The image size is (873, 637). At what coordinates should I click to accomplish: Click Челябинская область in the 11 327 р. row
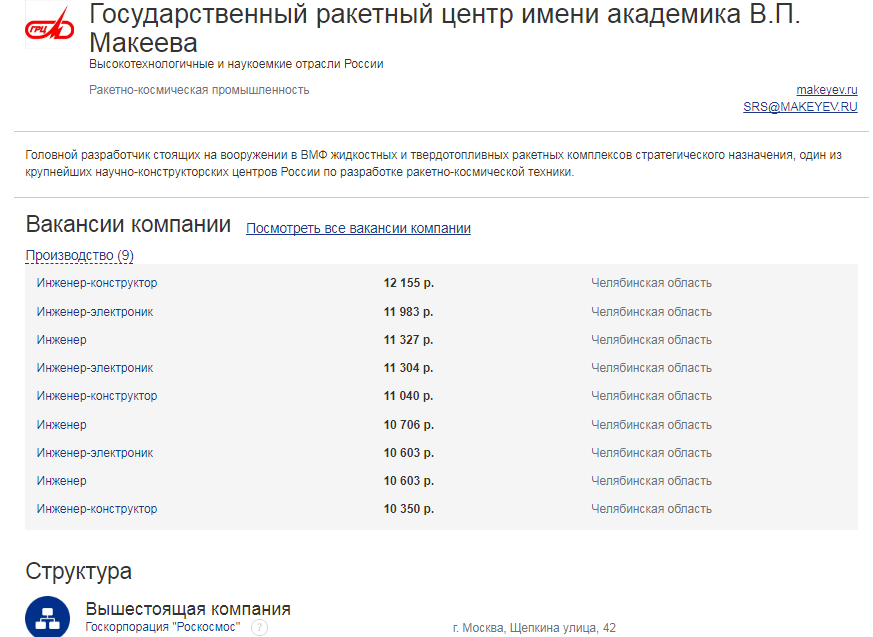651,340
